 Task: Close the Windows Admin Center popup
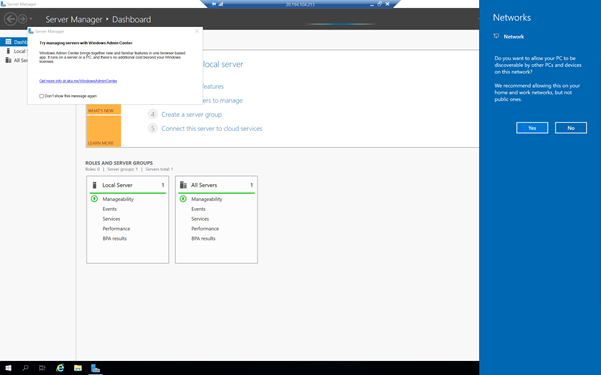197,31
